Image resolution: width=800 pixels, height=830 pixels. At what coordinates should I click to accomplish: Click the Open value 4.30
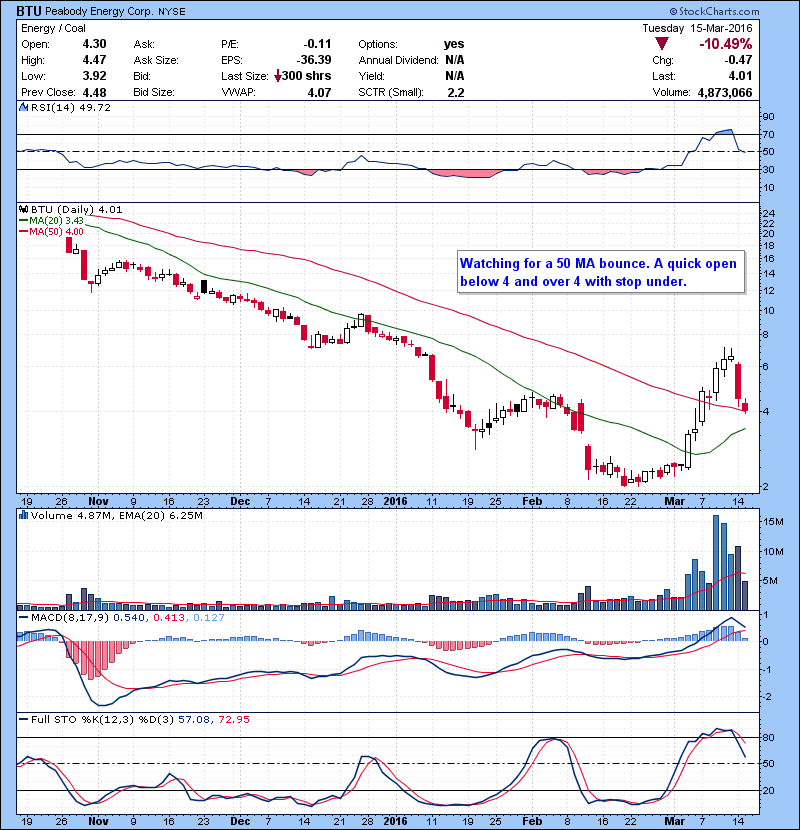tap(94, 44)
